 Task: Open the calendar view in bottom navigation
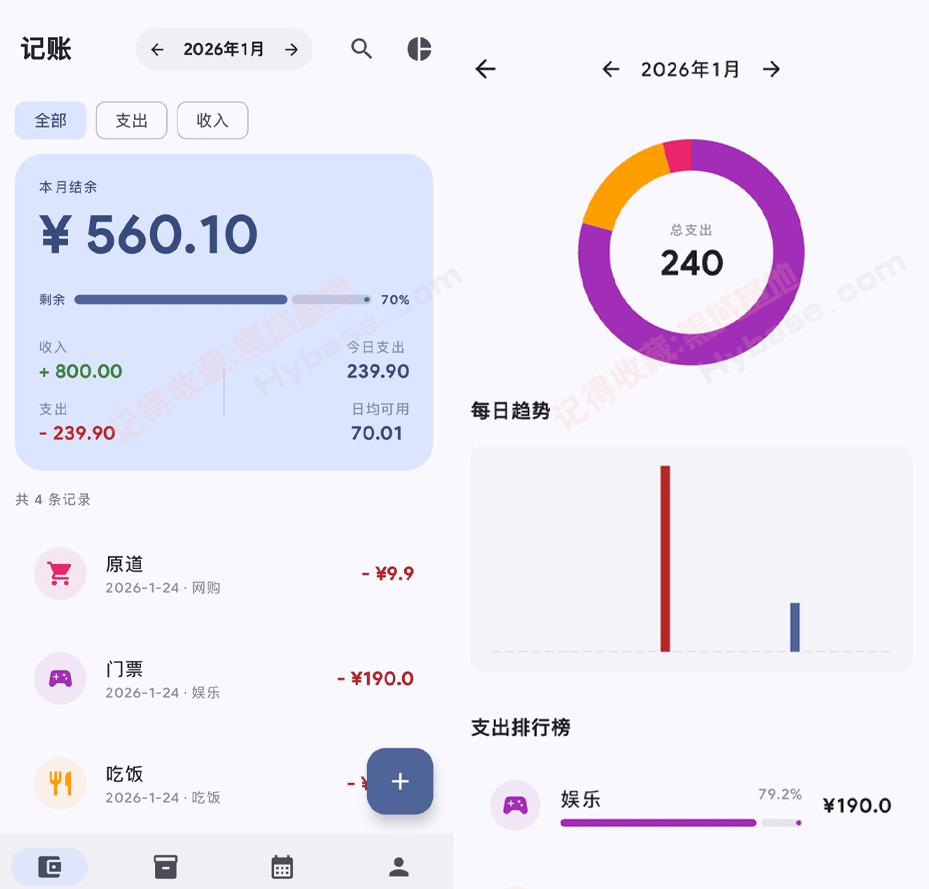pos(281,868)
